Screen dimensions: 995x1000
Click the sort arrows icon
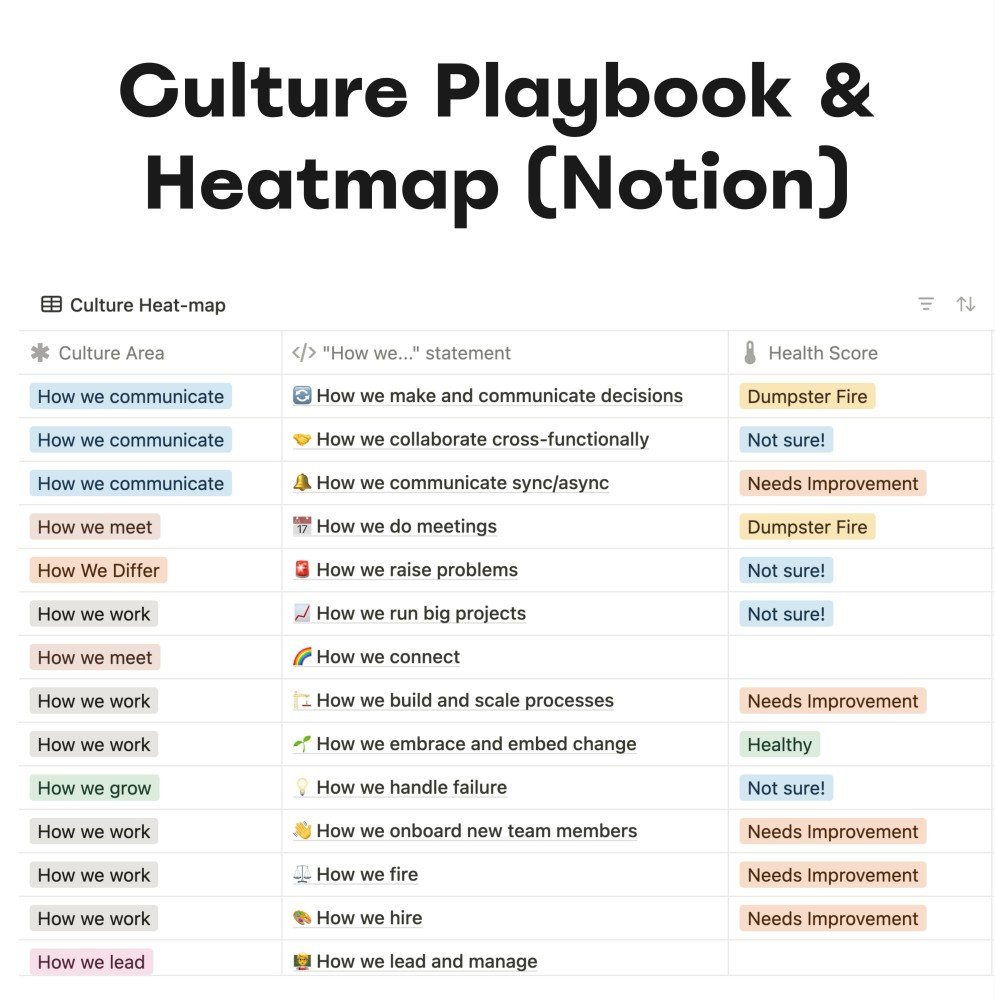(x=966, y=304)
